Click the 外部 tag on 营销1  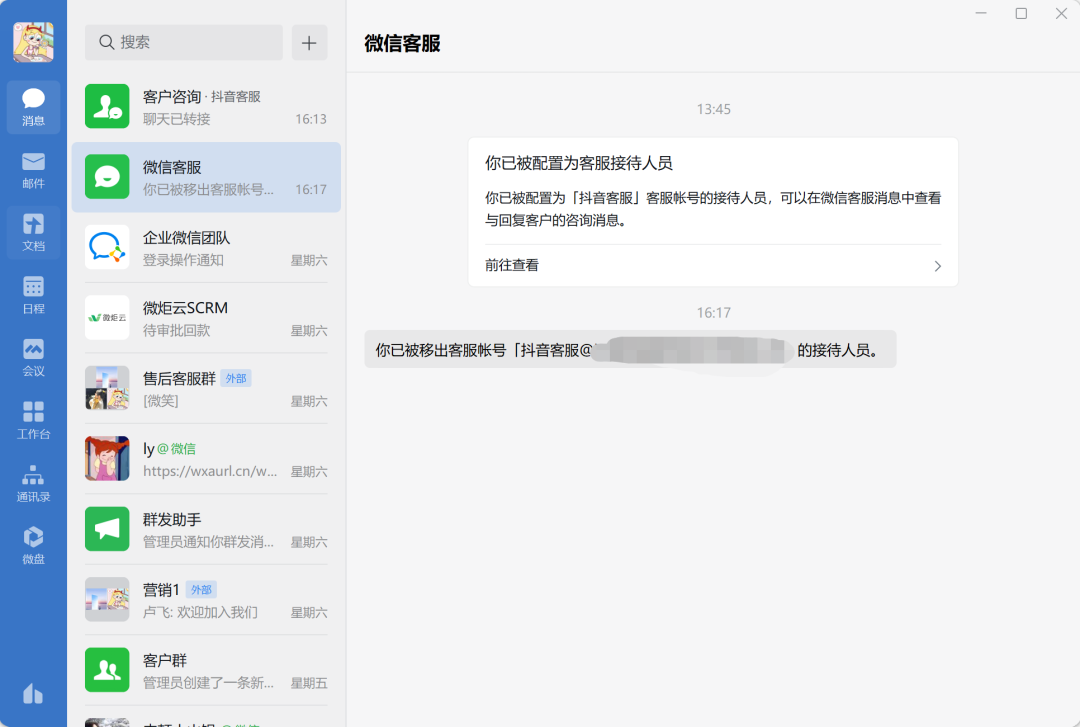pyautogui.click(x=201, y=590)
